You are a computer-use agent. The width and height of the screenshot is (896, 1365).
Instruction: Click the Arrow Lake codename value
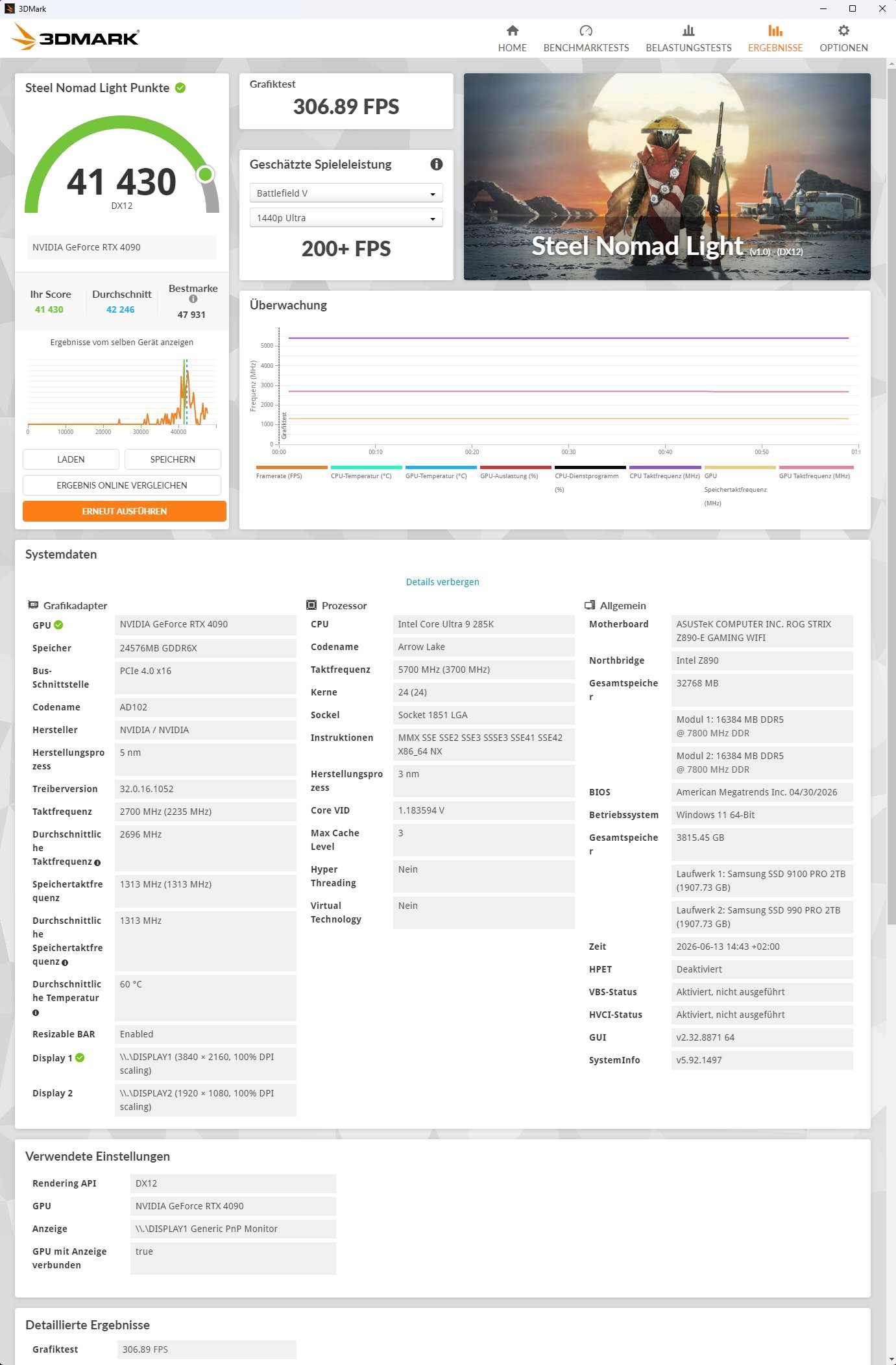[484, 647]
